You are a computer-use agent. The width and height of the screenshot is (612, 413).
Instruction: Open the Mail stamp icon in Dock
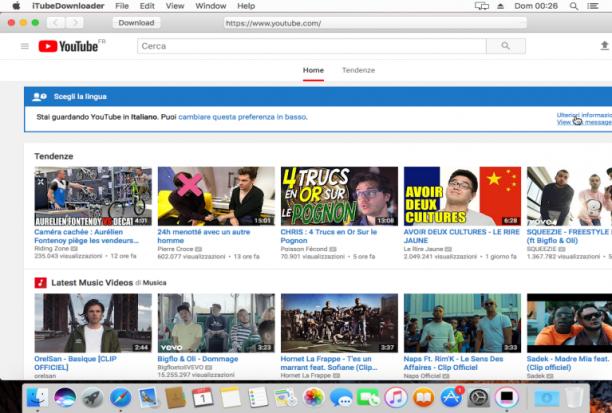148,397
